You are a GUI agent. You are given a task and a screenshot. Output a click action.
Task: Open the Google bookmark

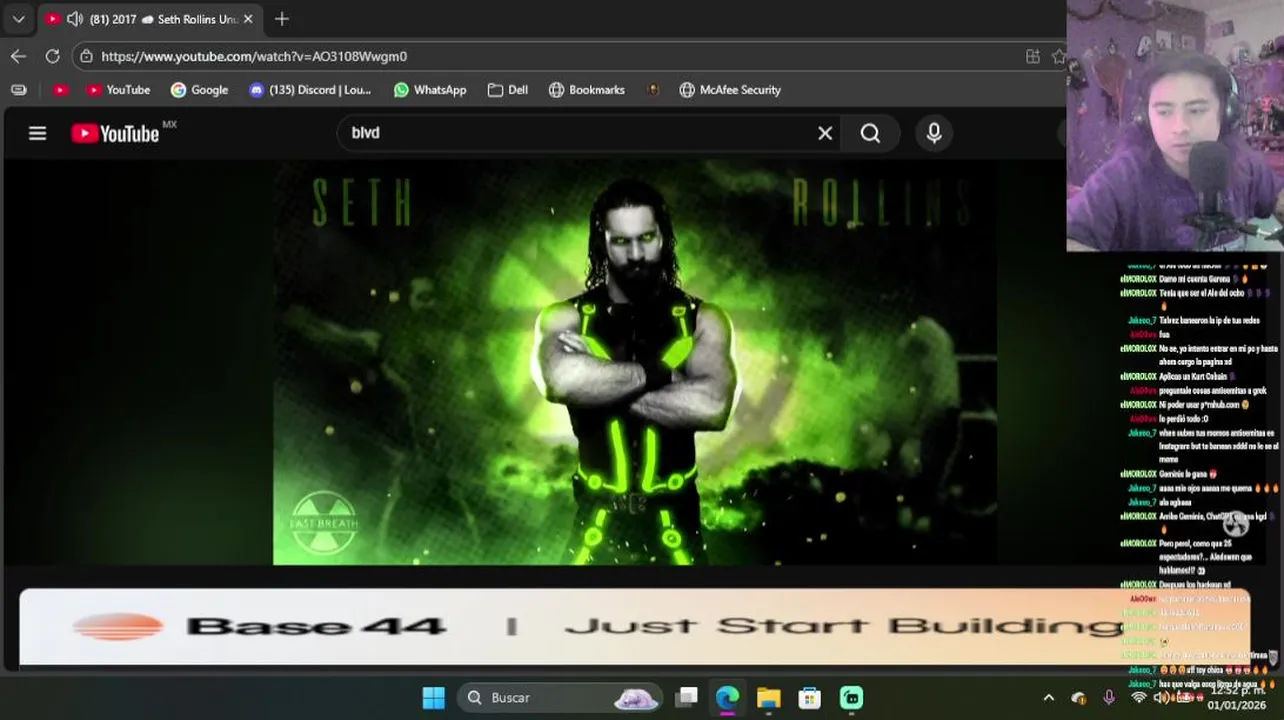click(199, 90)
